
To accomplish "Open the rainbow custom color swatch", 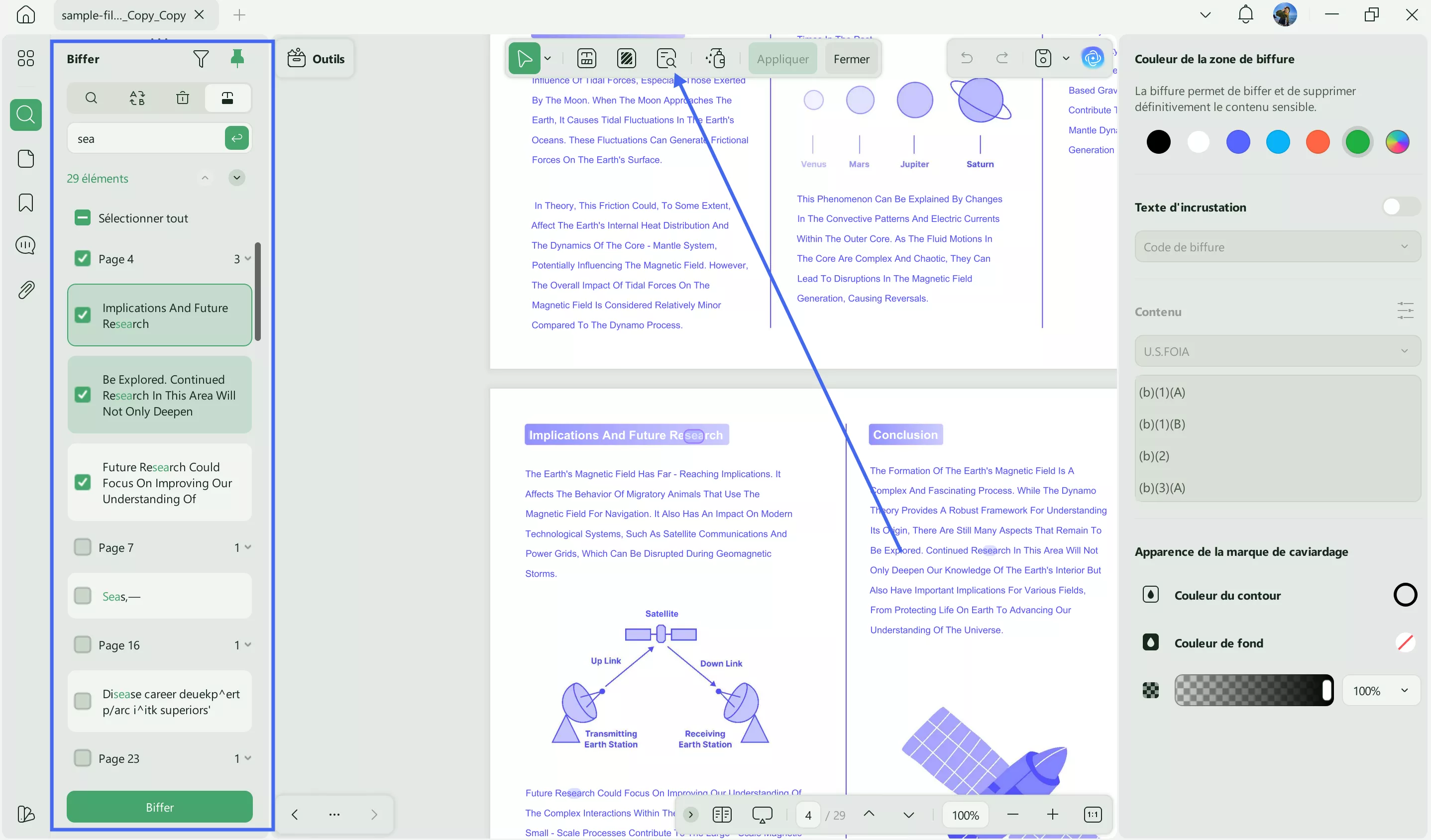I will click(1397, 142).
